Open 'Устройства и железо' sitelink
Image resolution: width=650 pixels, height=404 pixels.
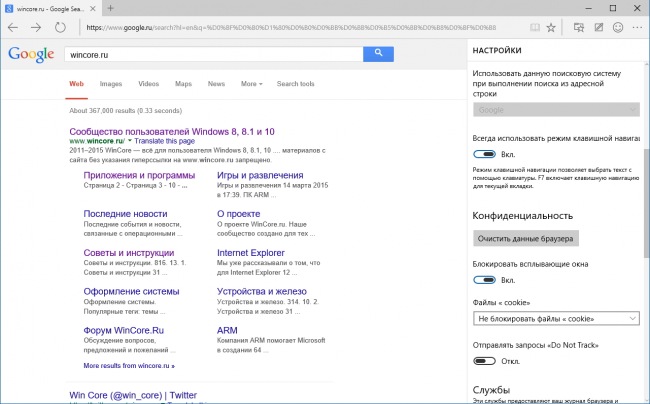tap(262, 291)
